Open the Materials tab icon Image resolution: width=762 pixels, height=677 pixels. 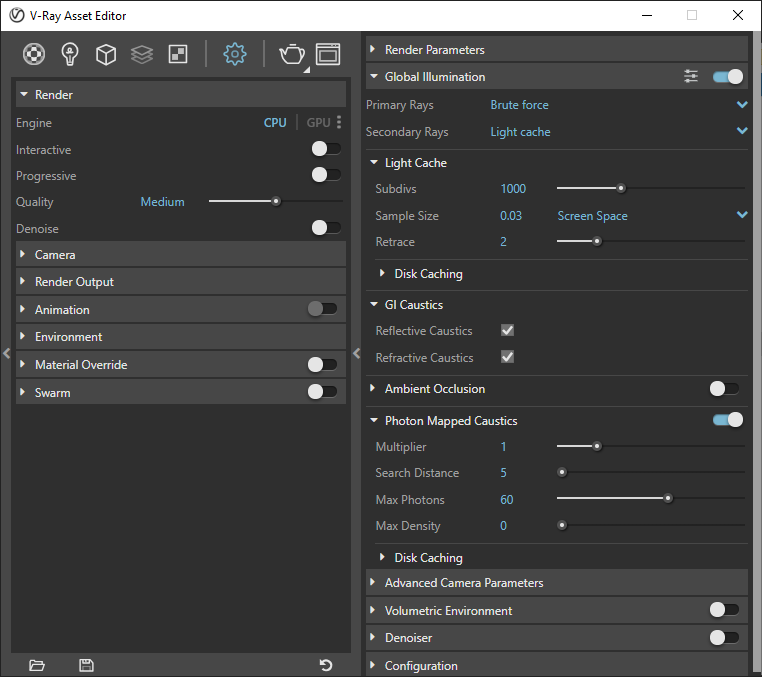(34, 54)
